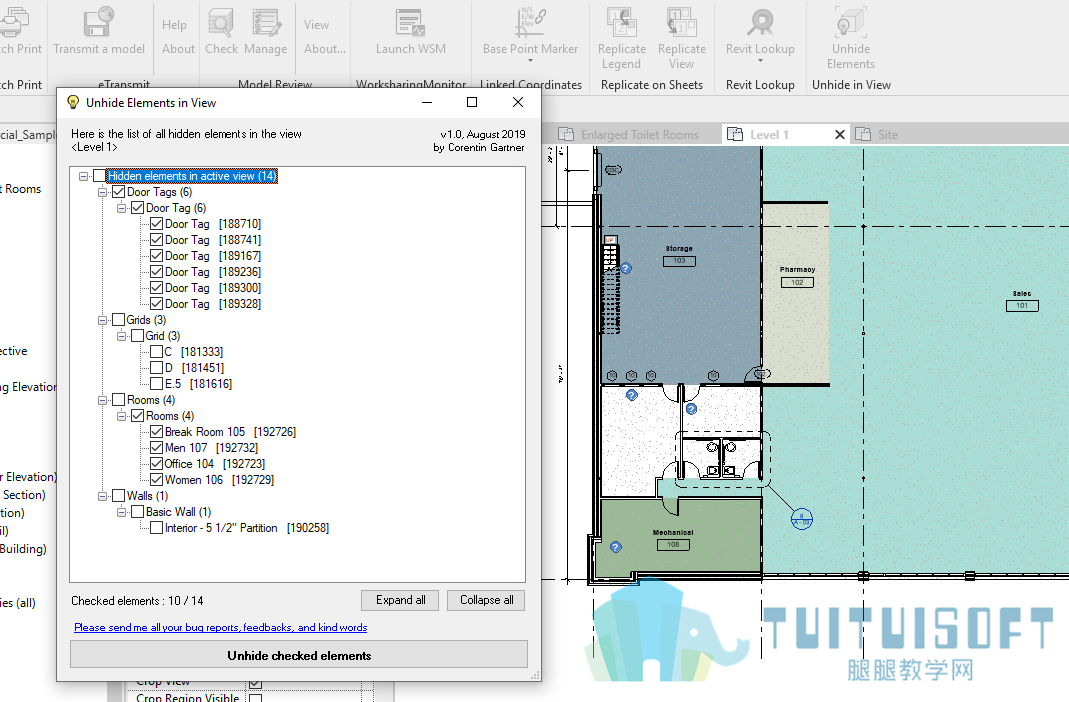Collapse the Door Tag (6) sub-node
Viewport: 1069px width, 702px height.
click(121, 208)
